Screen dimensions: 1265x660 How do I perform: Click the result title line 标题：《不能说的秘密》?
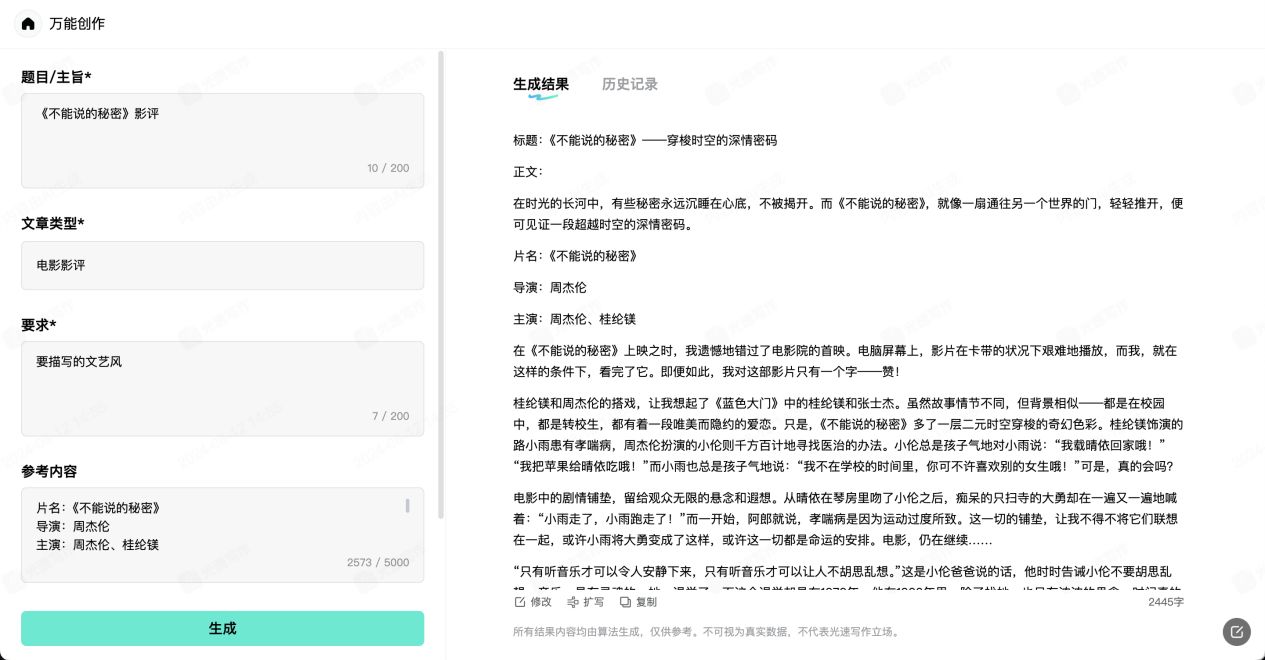coord(645,140)
